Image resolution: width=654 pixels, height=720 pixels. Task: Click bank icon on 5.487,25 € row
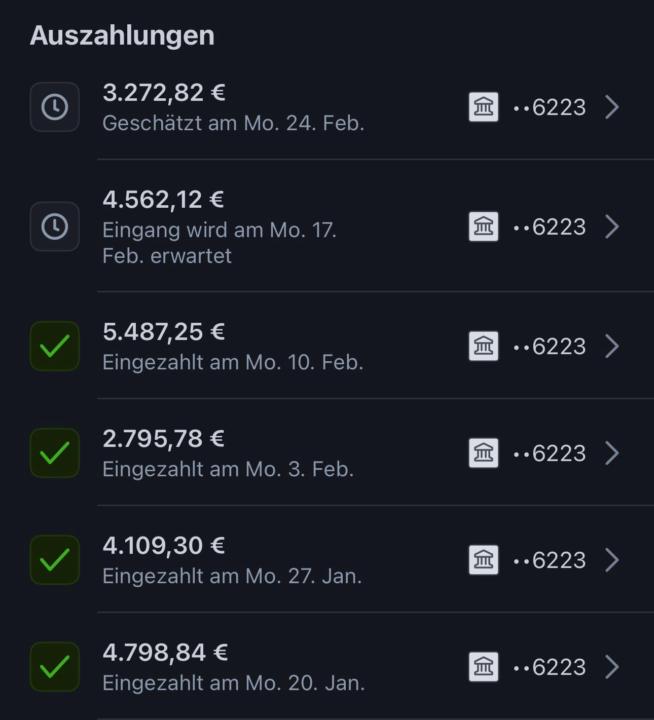tap(484, 346)
